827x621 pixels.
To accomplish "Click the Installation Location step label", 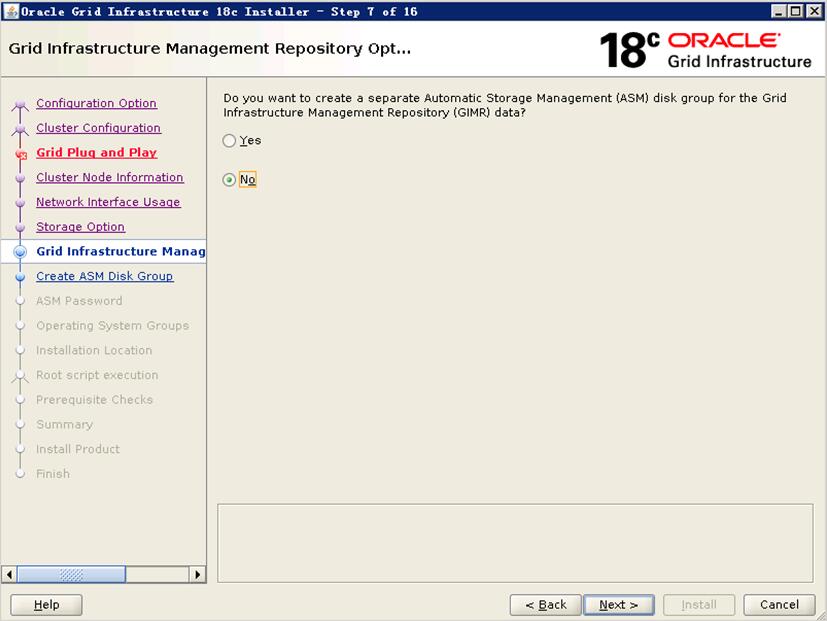I will 94,350.
